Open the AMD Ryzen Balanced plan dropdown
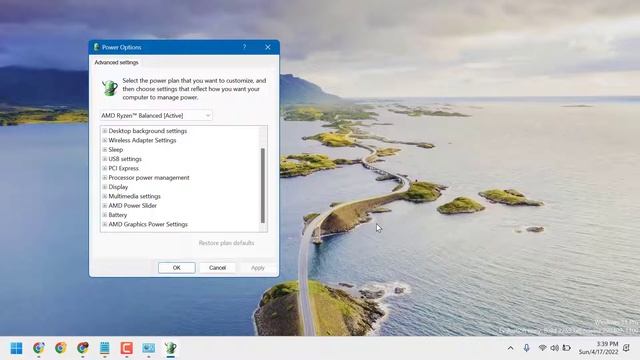640x360 pixels. (156, 116)
